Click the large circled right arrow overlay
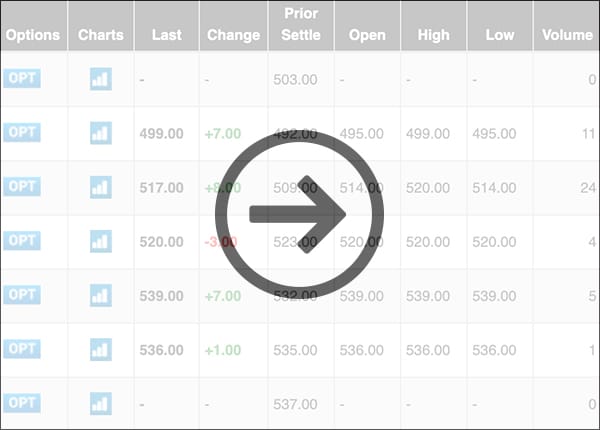This screenshot has width=600, height=430. 299,214
